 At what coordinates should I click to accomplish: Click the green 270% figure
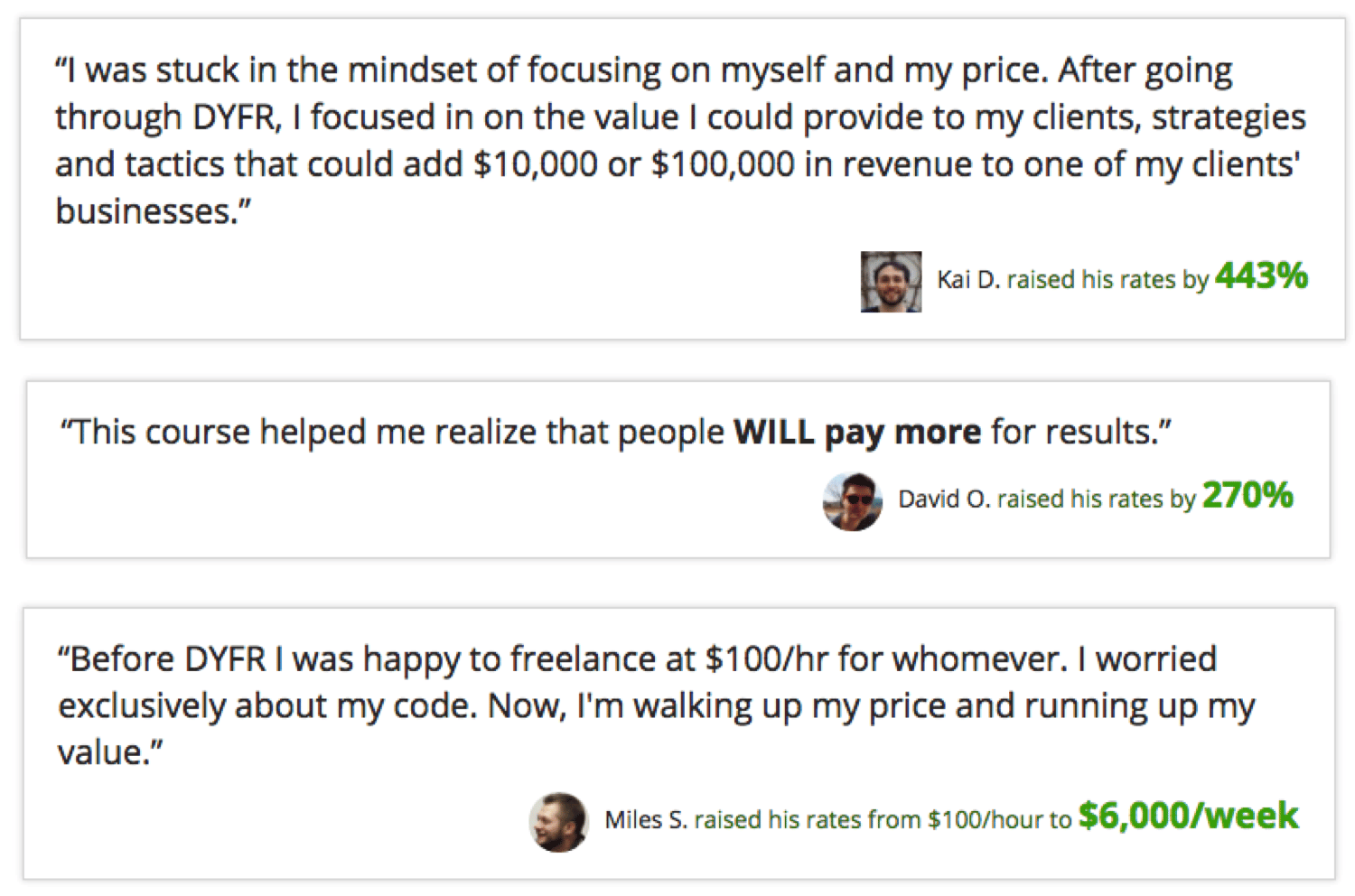(1248, 496)
